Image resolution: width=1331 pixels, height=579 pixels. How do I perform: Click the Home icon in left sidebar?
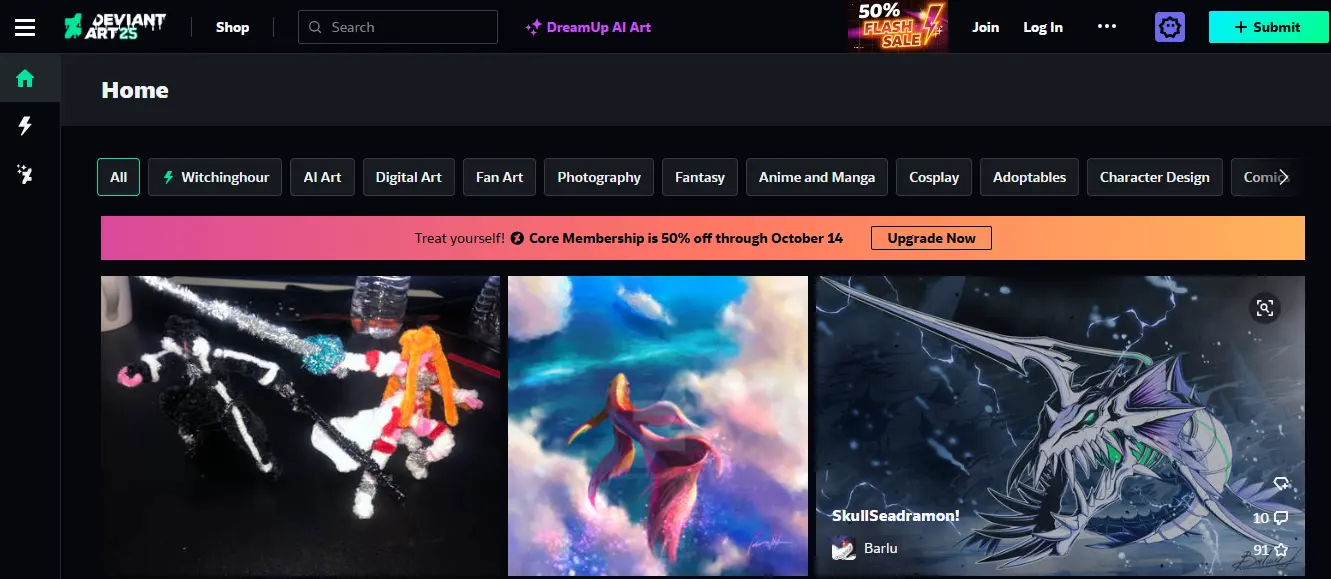25,79
